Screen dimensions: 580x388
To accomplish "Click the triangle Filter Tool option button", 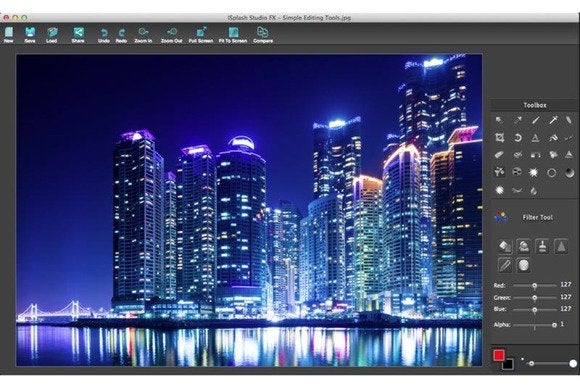I will (x=561, y=246).
